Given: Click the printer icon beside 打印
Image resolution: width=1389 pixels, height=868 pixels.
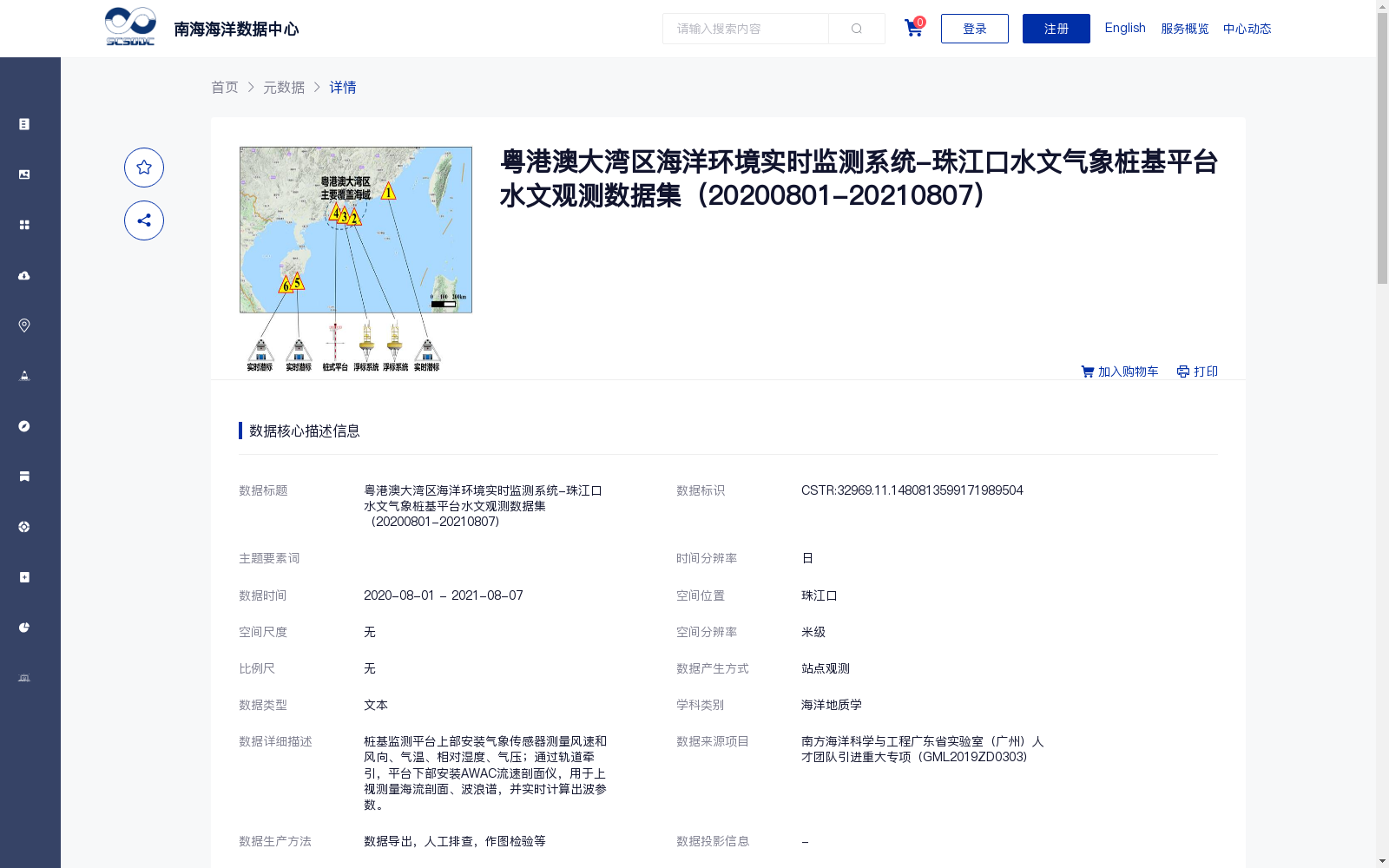Looking at the screenshot, I should click(x=1183, y=372).
